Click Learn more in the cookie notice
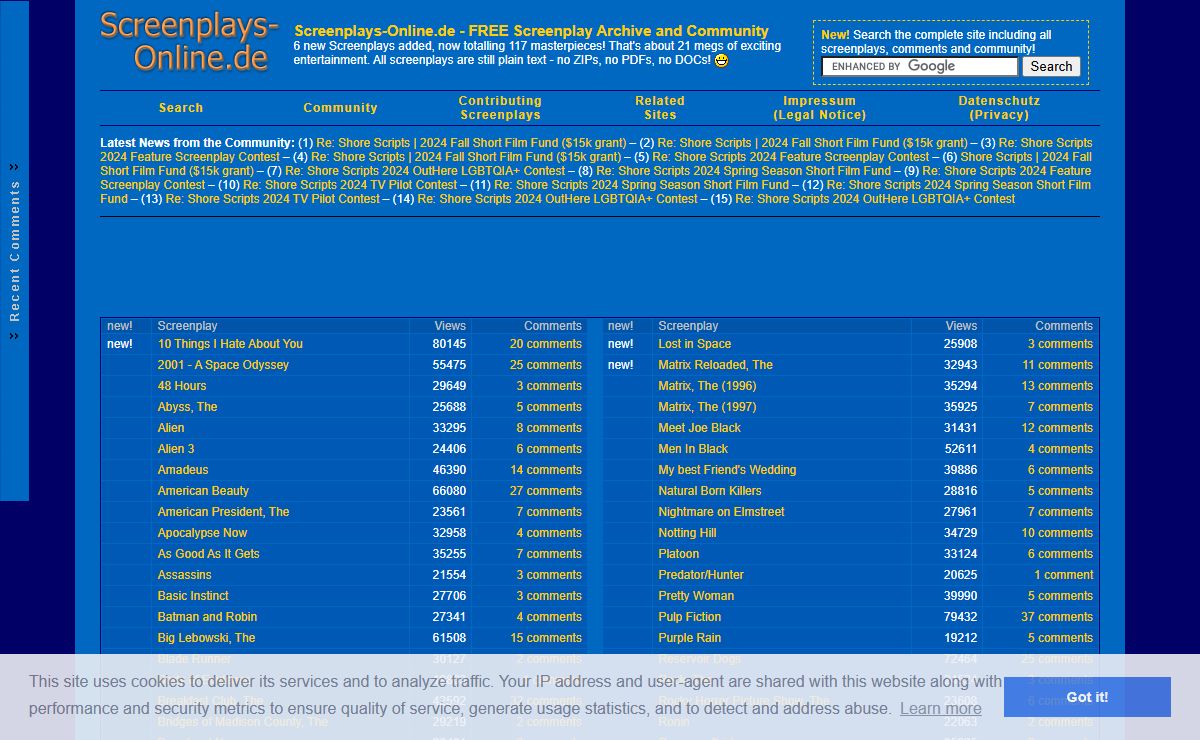 940,708
